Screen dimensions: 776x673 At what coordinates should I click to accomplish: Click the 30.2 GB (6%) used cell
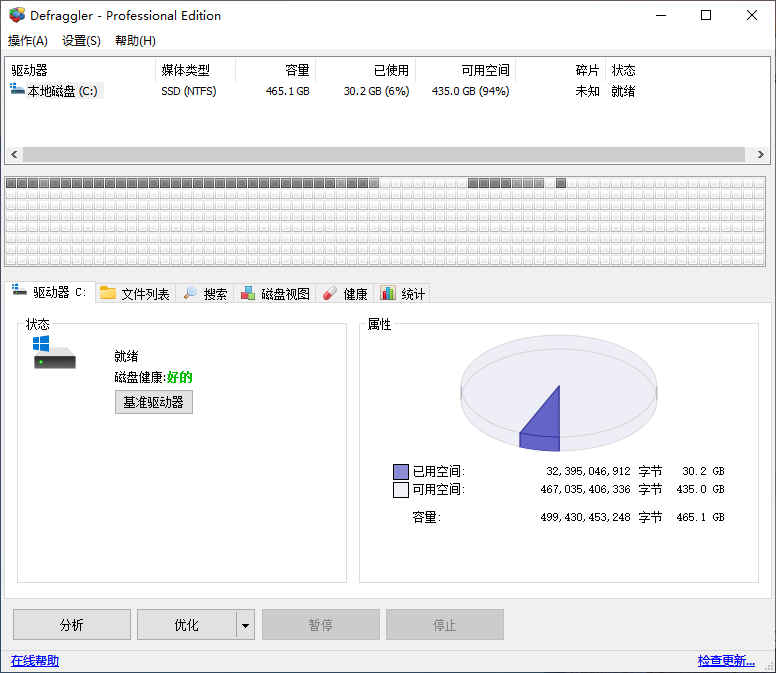coord(377,91)
